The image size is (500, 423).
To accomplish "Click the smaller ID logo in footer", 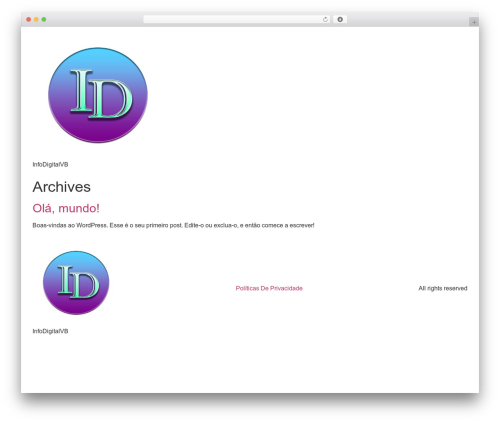I will point(76,283).
